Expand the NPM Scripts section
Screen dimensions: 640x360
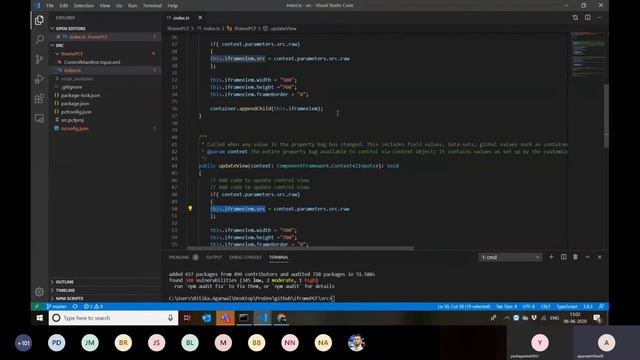tap(69, 298)
